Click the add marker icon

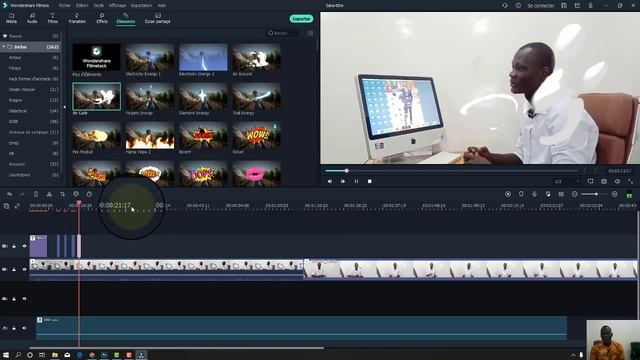click(x=521, y=194)
